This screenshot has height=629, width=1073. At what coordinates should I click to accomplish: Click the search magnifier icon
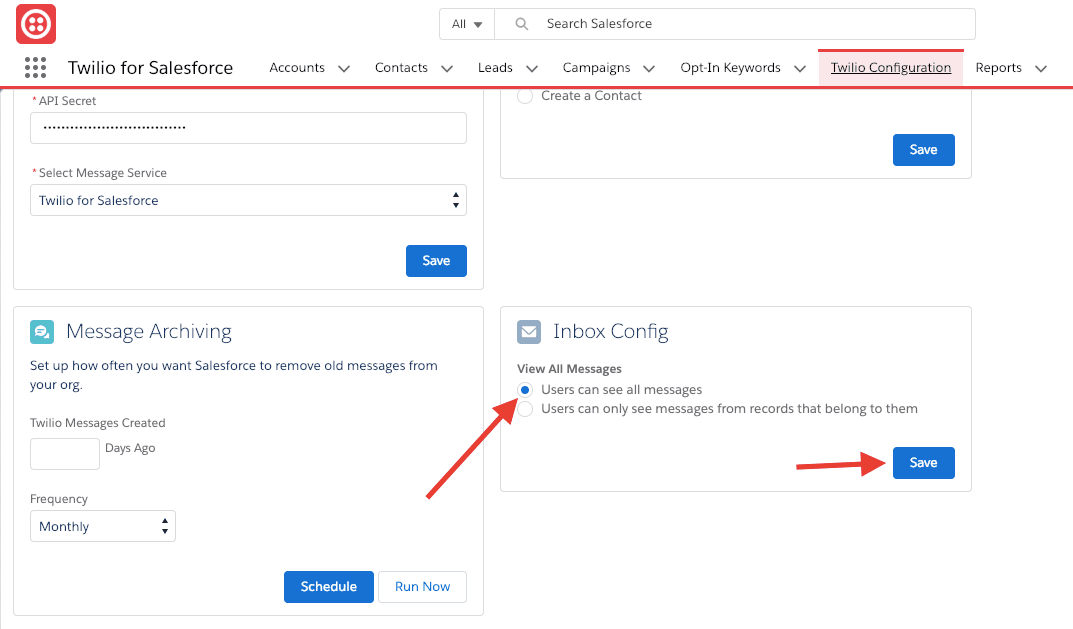click(521, 24)
